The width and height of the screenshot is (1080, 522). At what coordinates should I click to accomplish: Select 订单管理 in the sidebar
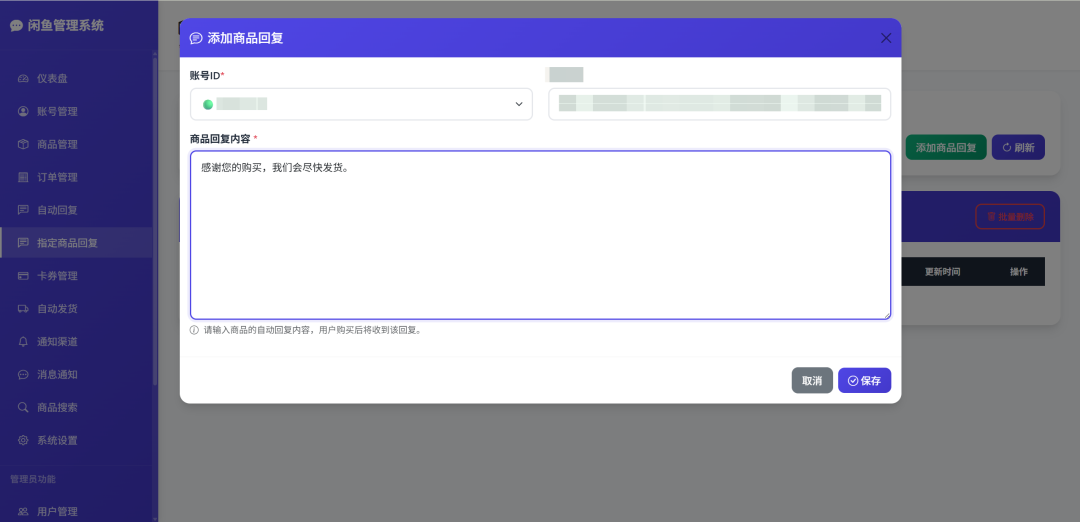point(76,177)
